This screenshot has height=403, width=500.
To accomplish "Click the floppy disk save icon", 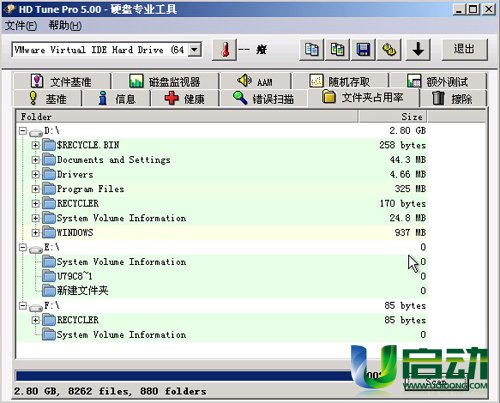I will [363, 50].
